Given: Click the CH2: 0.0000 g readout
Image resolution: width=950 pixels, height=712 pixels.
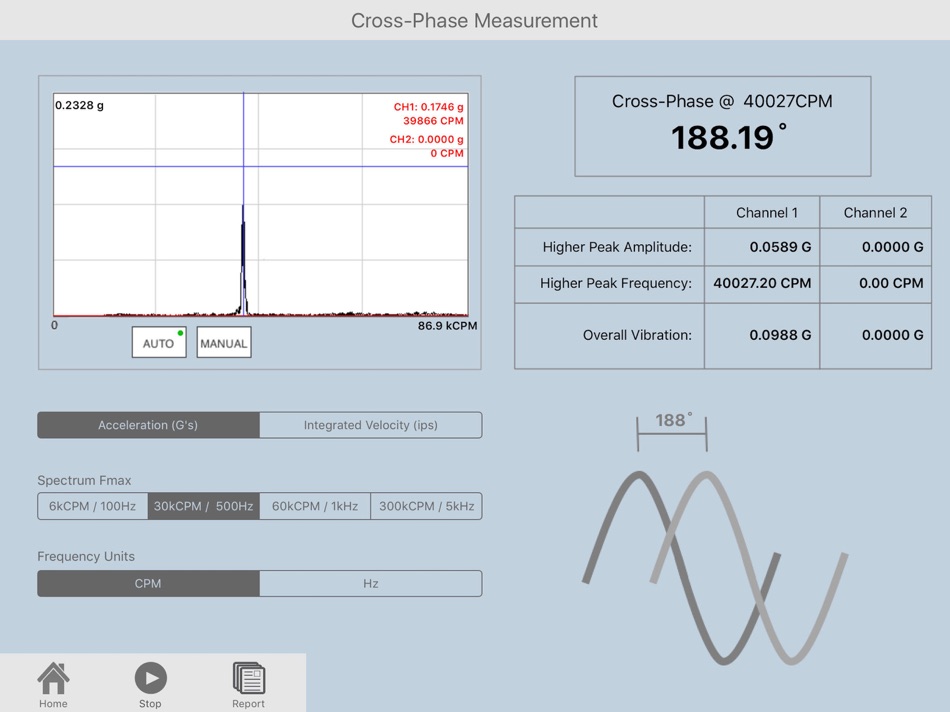Looking at the screenshot, I should point(427,139).
